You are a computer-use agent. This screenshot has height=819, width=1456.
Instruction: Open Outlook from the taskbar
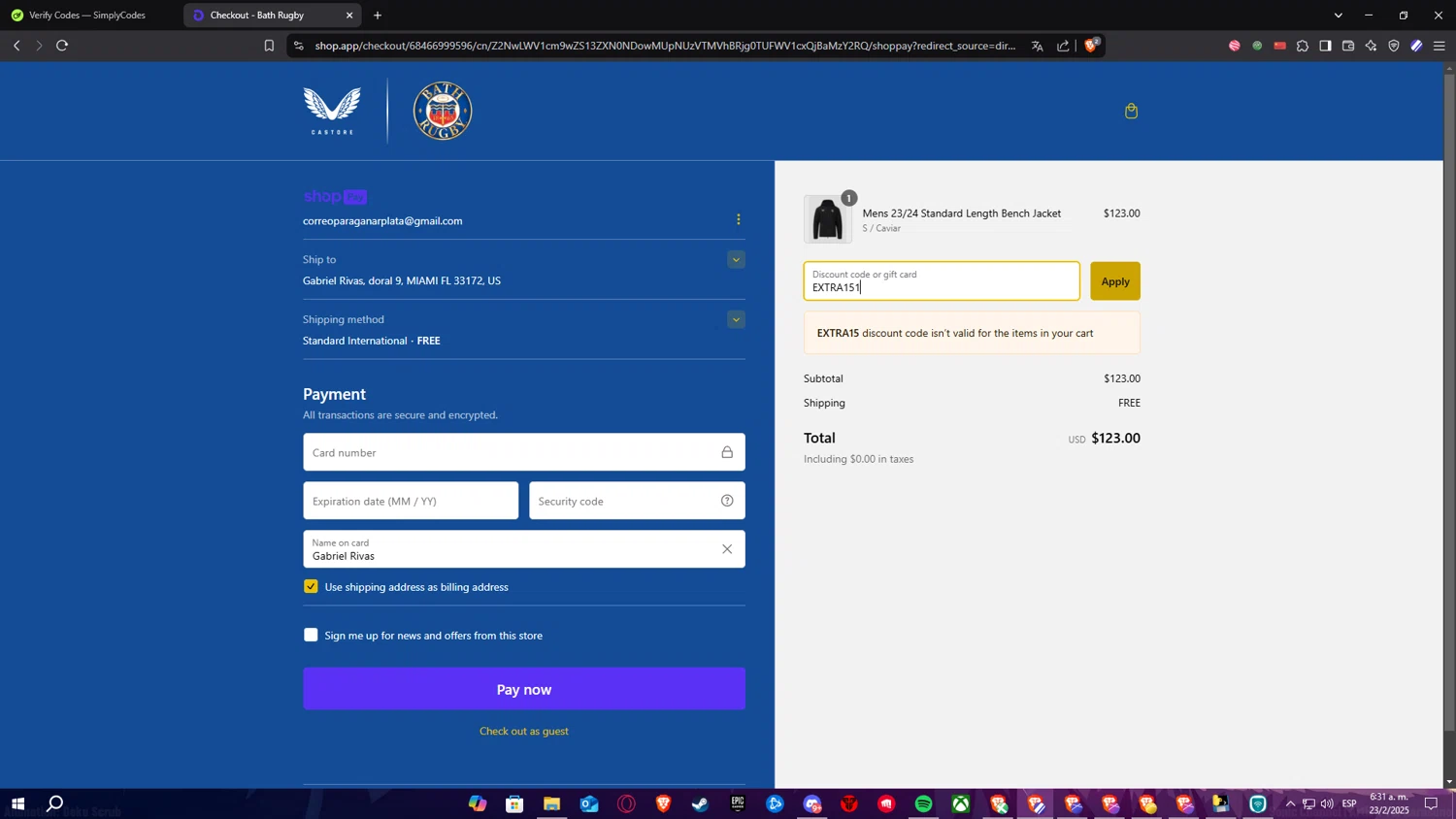[x=589, y=803]
